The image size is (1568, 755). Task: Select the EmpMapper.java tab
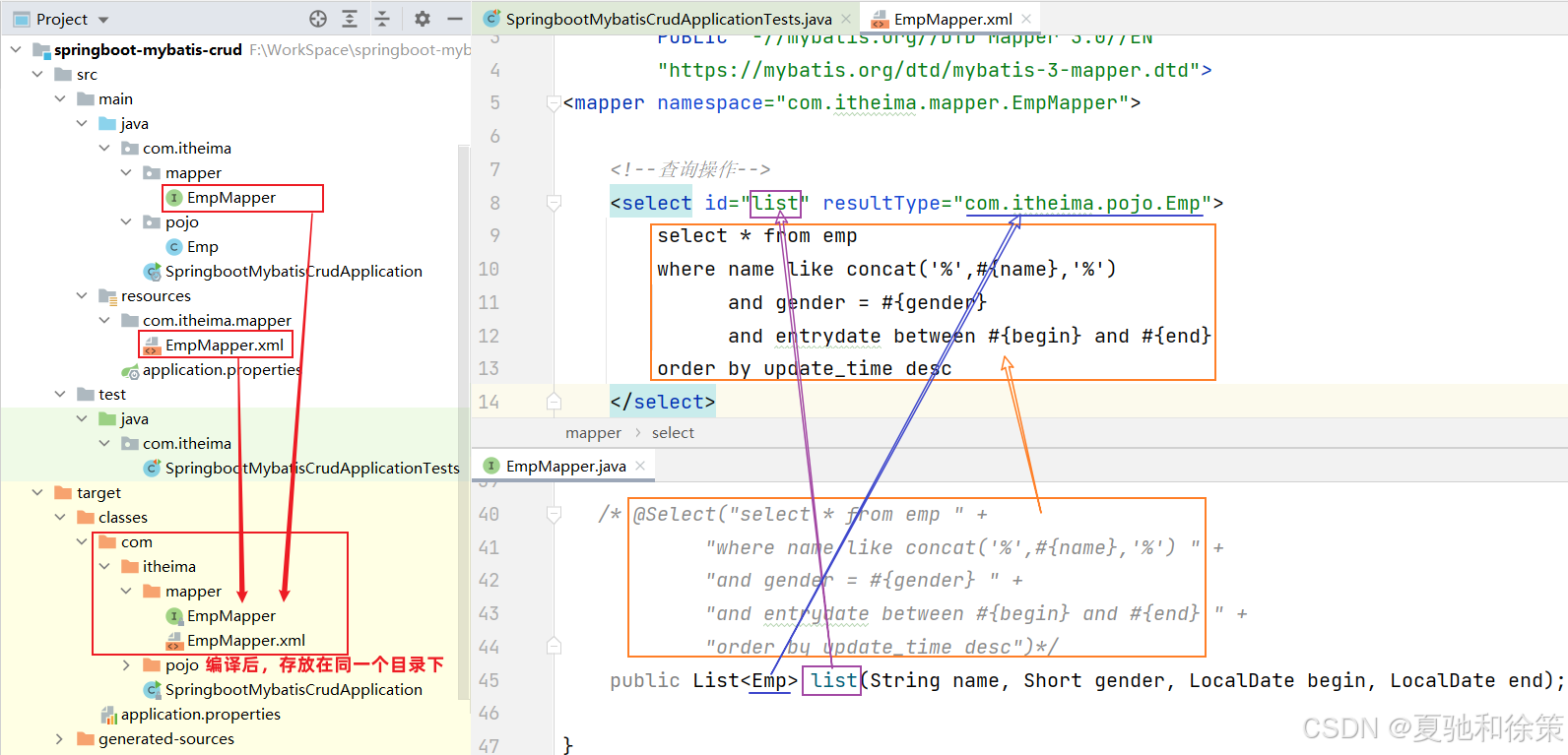(565, 466)
